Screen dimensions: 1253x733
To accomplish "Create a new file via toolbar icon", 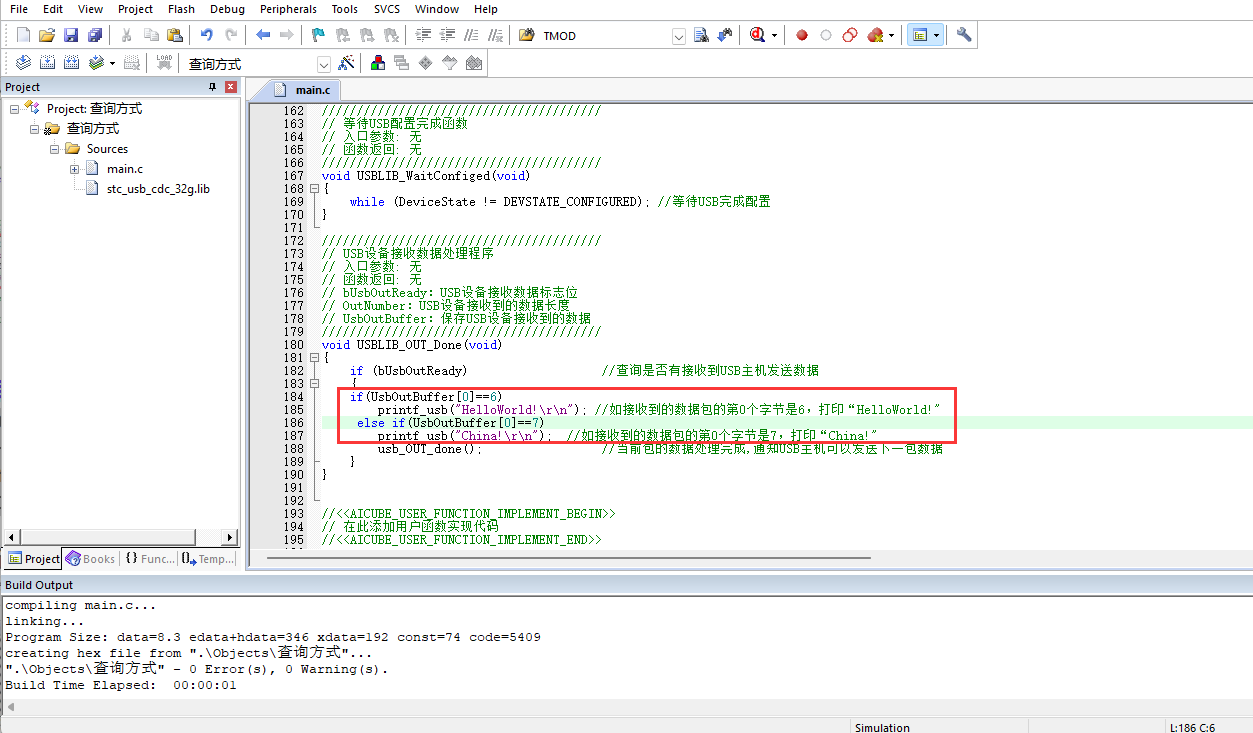I will (23, 35).
